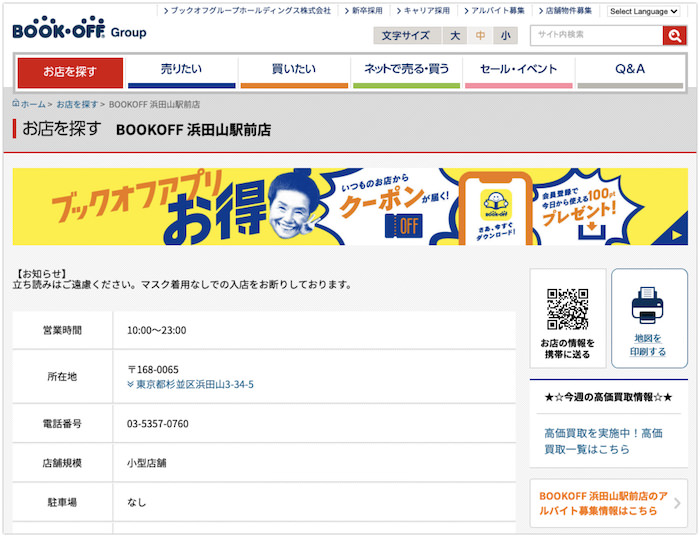Click 地図を印刷する link
The width and height of the screenshot is (700, 537).
(x=648, y=345)
